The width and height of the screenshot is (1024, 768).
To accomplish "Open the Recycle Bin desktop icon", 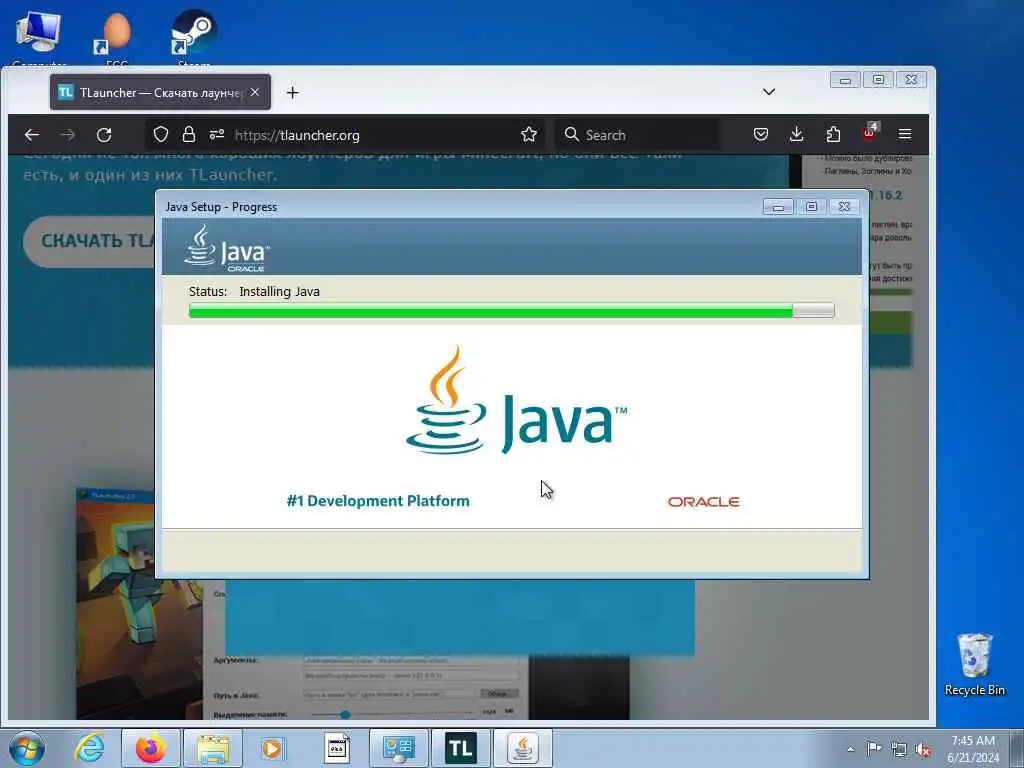I will click(x=974, y=664).
